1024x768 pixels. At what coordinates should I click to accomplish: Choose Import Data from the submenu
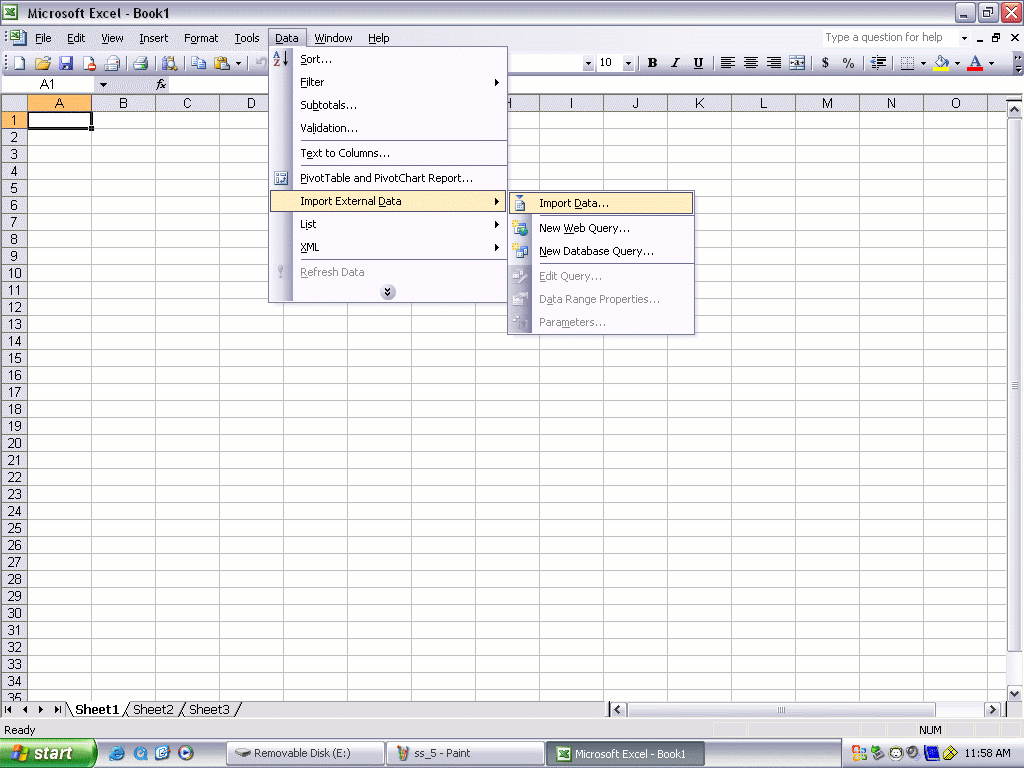[573, 203]
